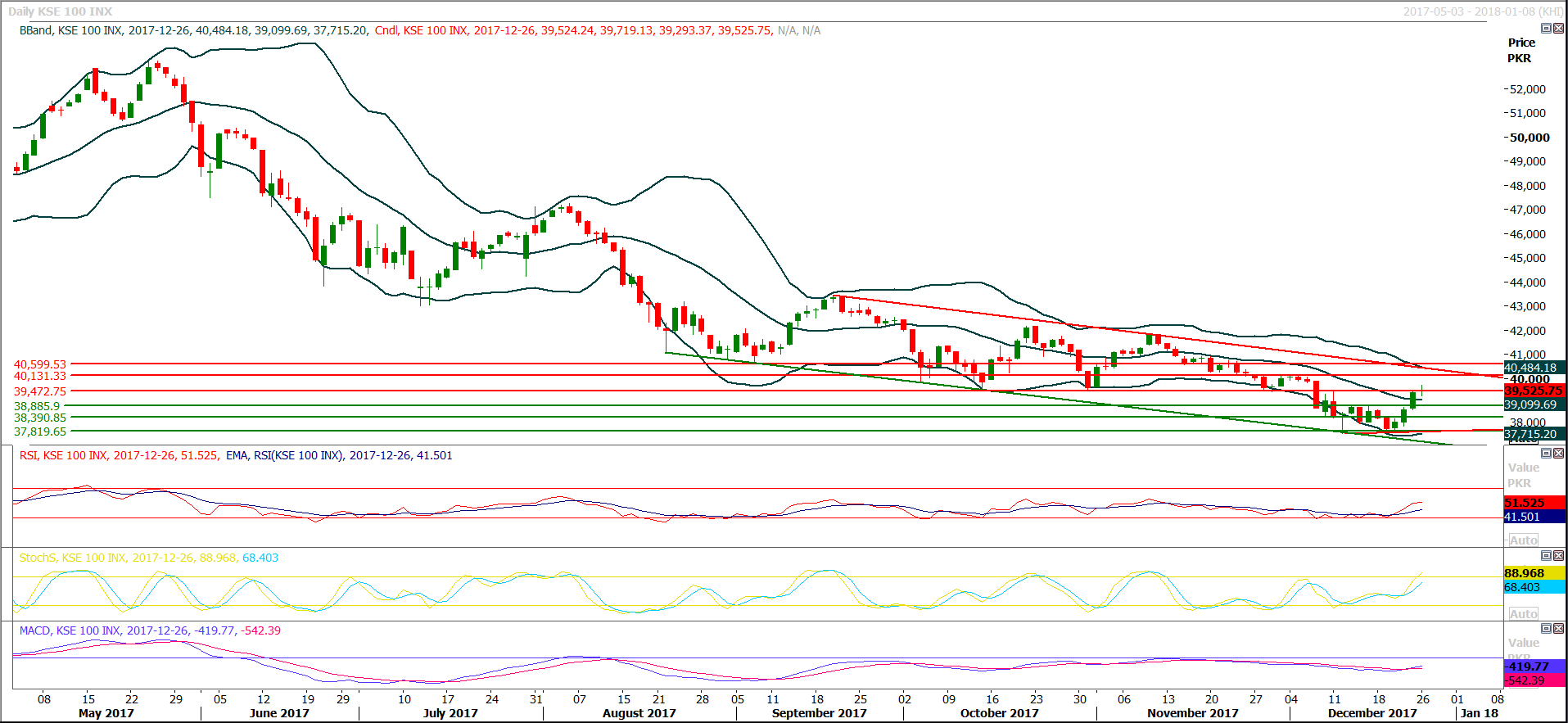Toggle Auto scale on StochS panel
This screenshot has height=723, width=1568.
coord(1523,614)
